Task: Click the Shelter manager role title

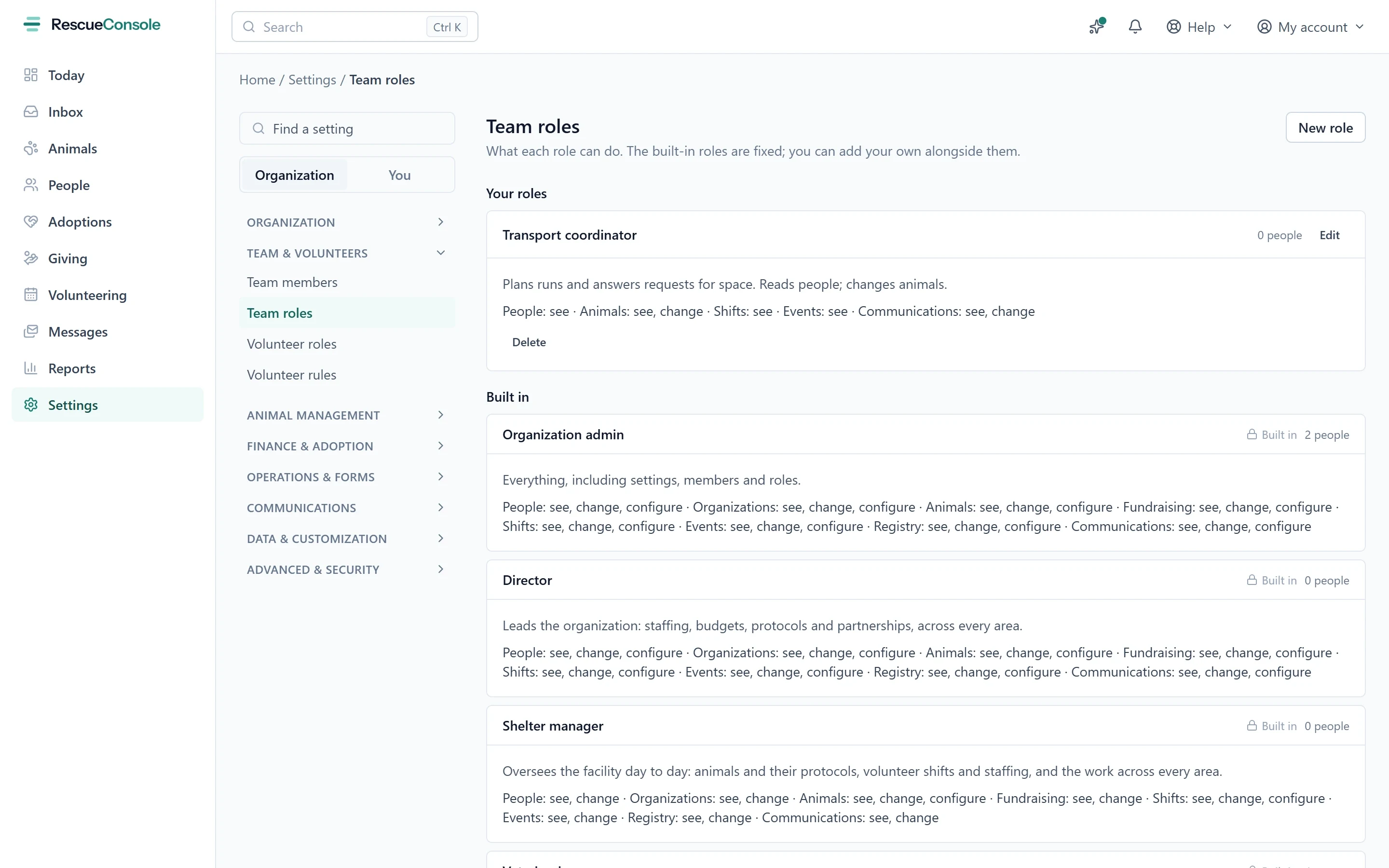Action: point(553,726)
